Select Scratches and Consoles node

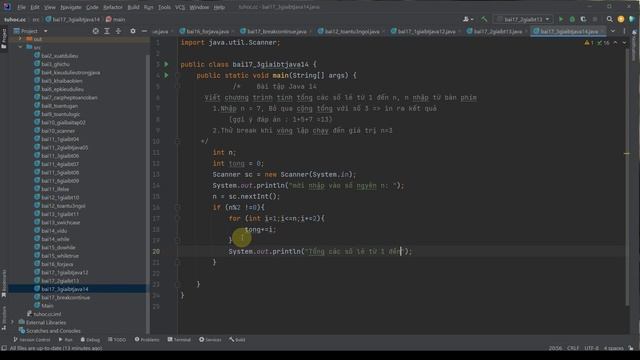tap(53, 331)
